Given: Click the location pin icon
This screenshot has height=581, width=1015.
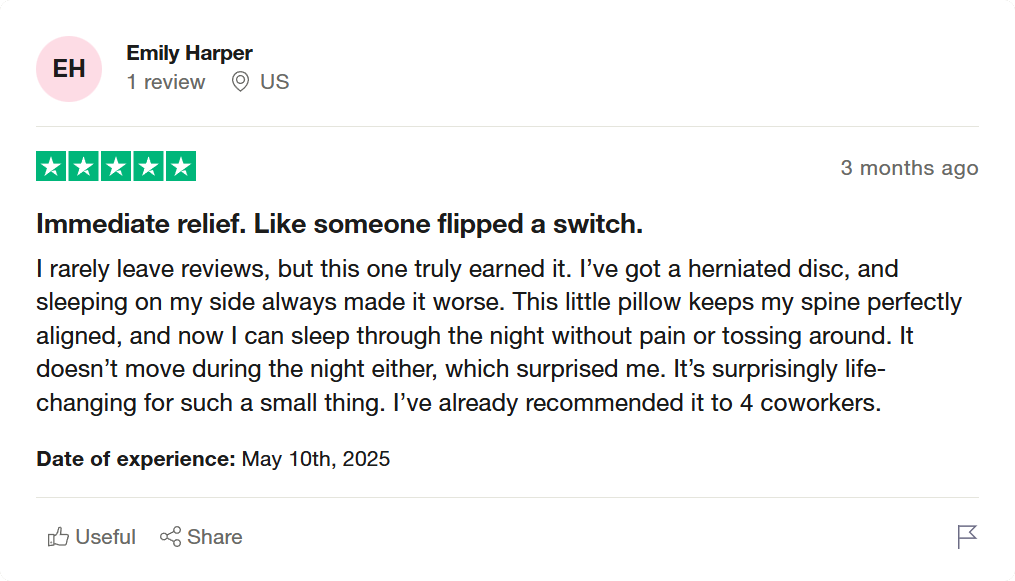Looking at the screenshot, I should point(240,82).
